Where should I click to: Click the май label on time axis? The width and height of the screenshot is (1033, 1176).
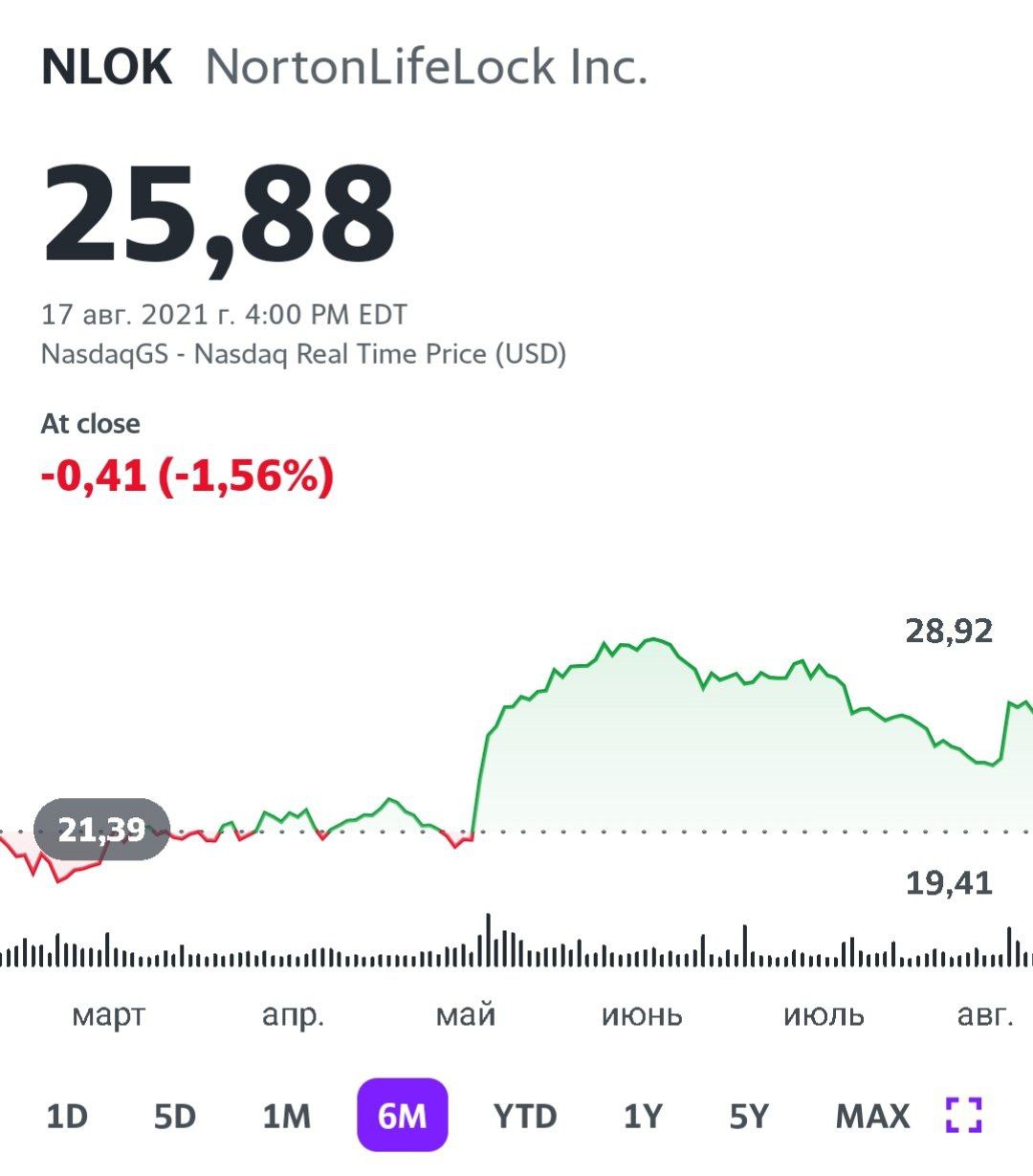click(466, 1014)
